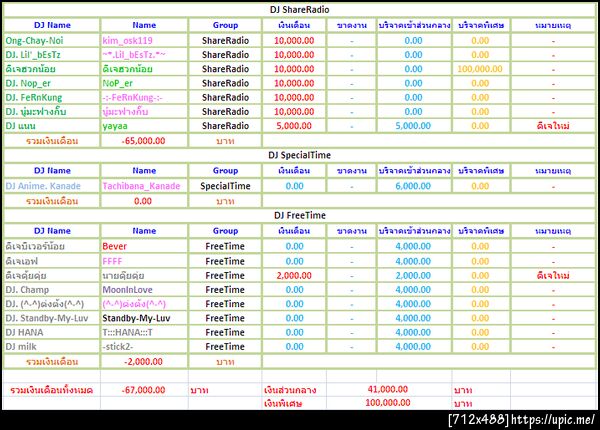The width and height of the screenshot is (600, 430).
Task: Click "หมายเหตุ" header in DJ FreeTime table
Action: 553,231
